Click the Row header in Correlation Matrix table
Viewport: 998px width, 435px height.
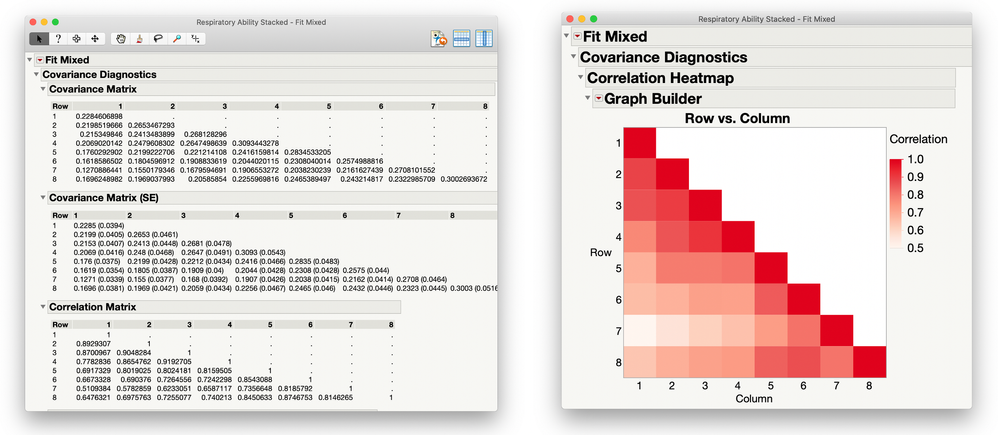pos(59,325)
